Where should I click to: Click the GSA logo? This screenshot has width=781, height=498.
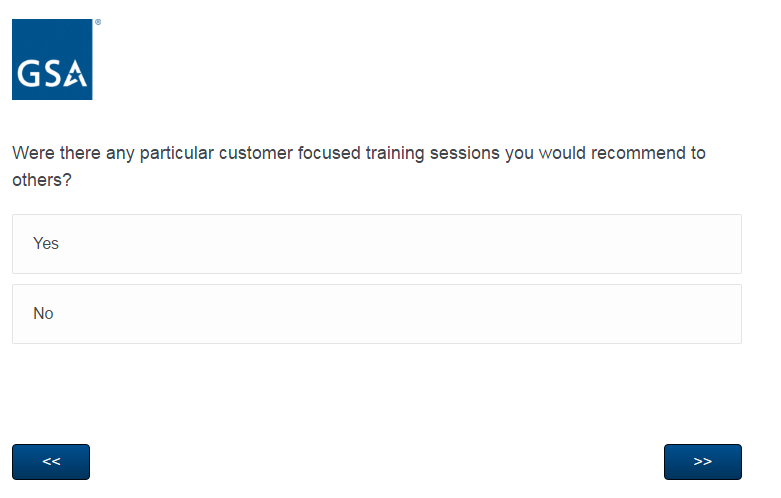(52, 59)
